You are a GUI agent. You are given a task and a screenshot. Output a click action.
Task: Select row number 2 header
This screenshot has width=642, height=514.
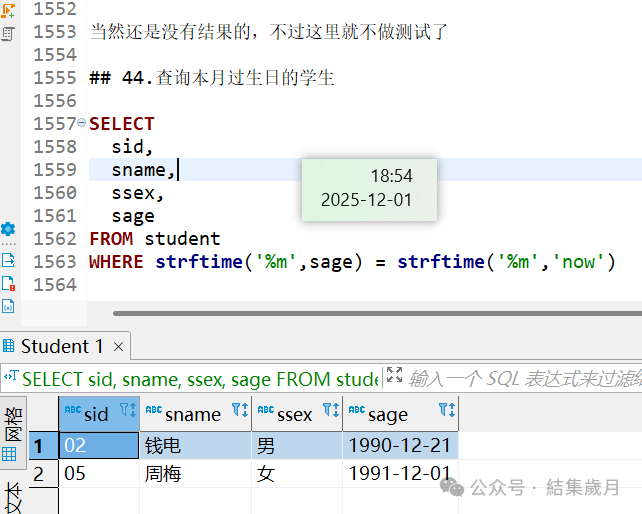click(43, 474)
